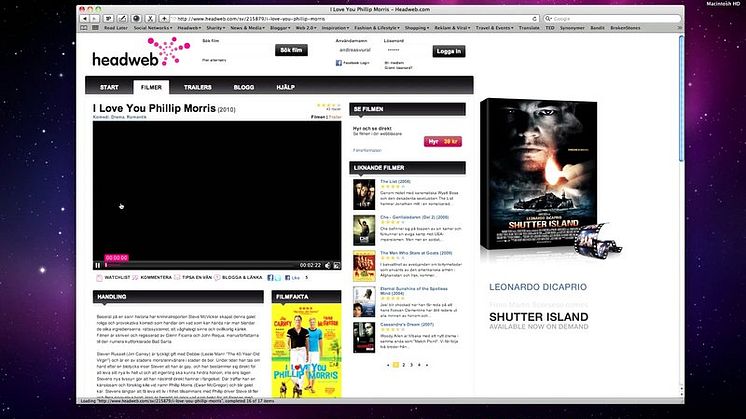Open the News & Media bookmarks dropdown
The height and width of the screenshot is (419, 746).
[247, 28]
